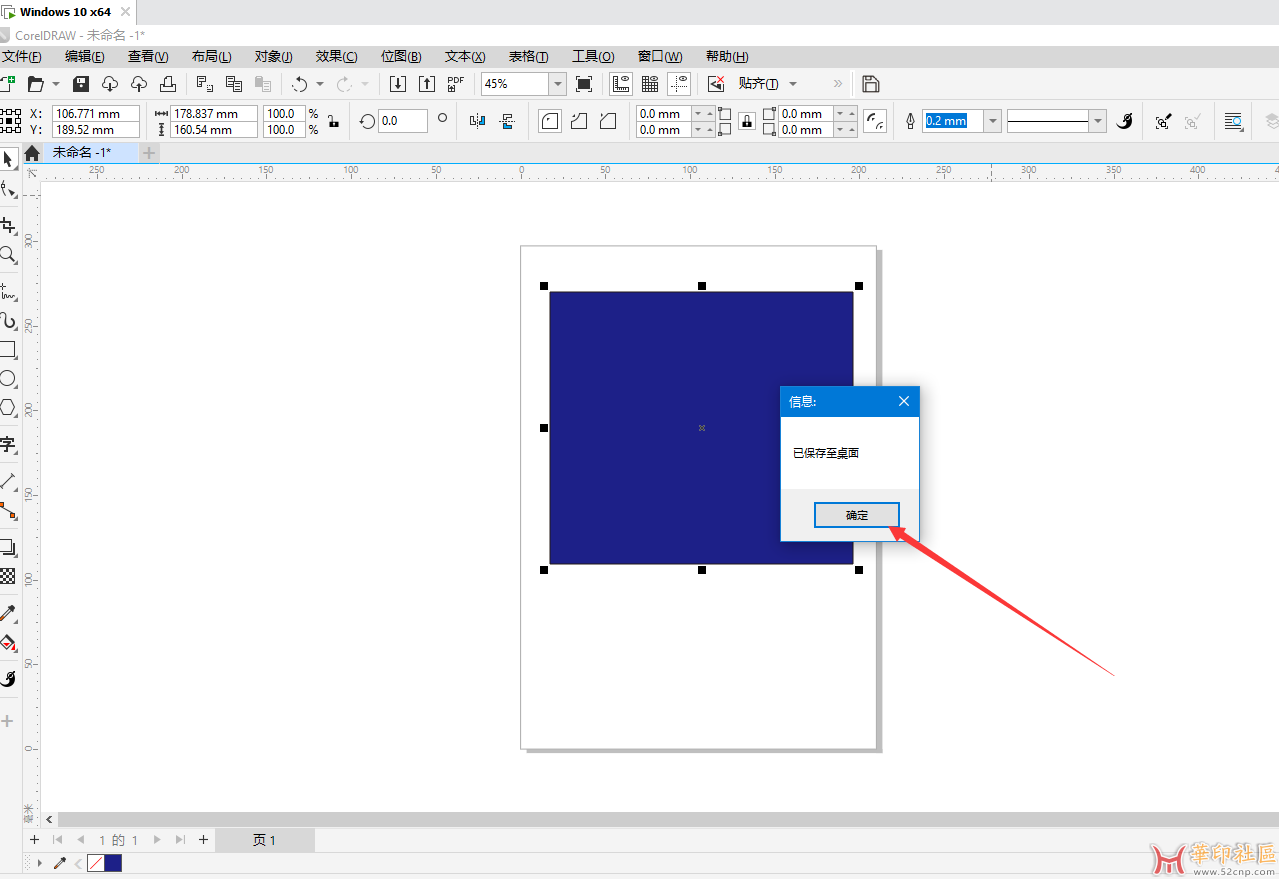Click the Export to PDF icon
Screen dimensions: 1279x879
pos(456,84)
